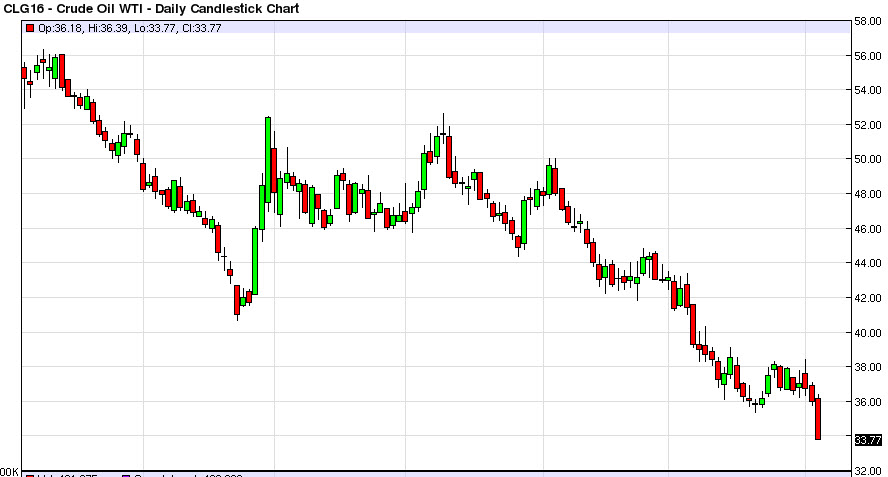This screenshot has width=888, height=477.
Task: Select the red candle at the 41 low
Action: (237, 300)
